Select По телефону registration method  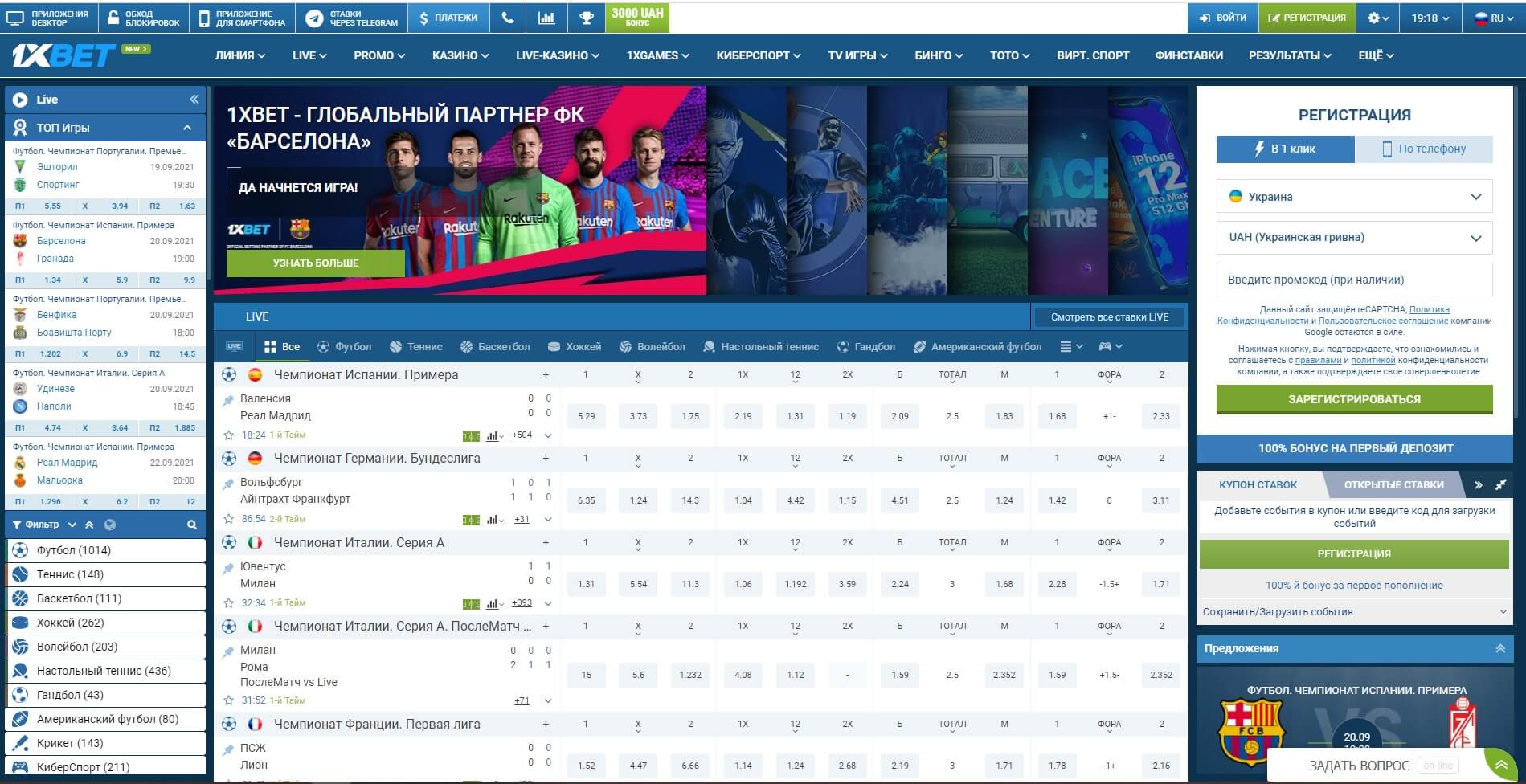(x=1424, y=149)
